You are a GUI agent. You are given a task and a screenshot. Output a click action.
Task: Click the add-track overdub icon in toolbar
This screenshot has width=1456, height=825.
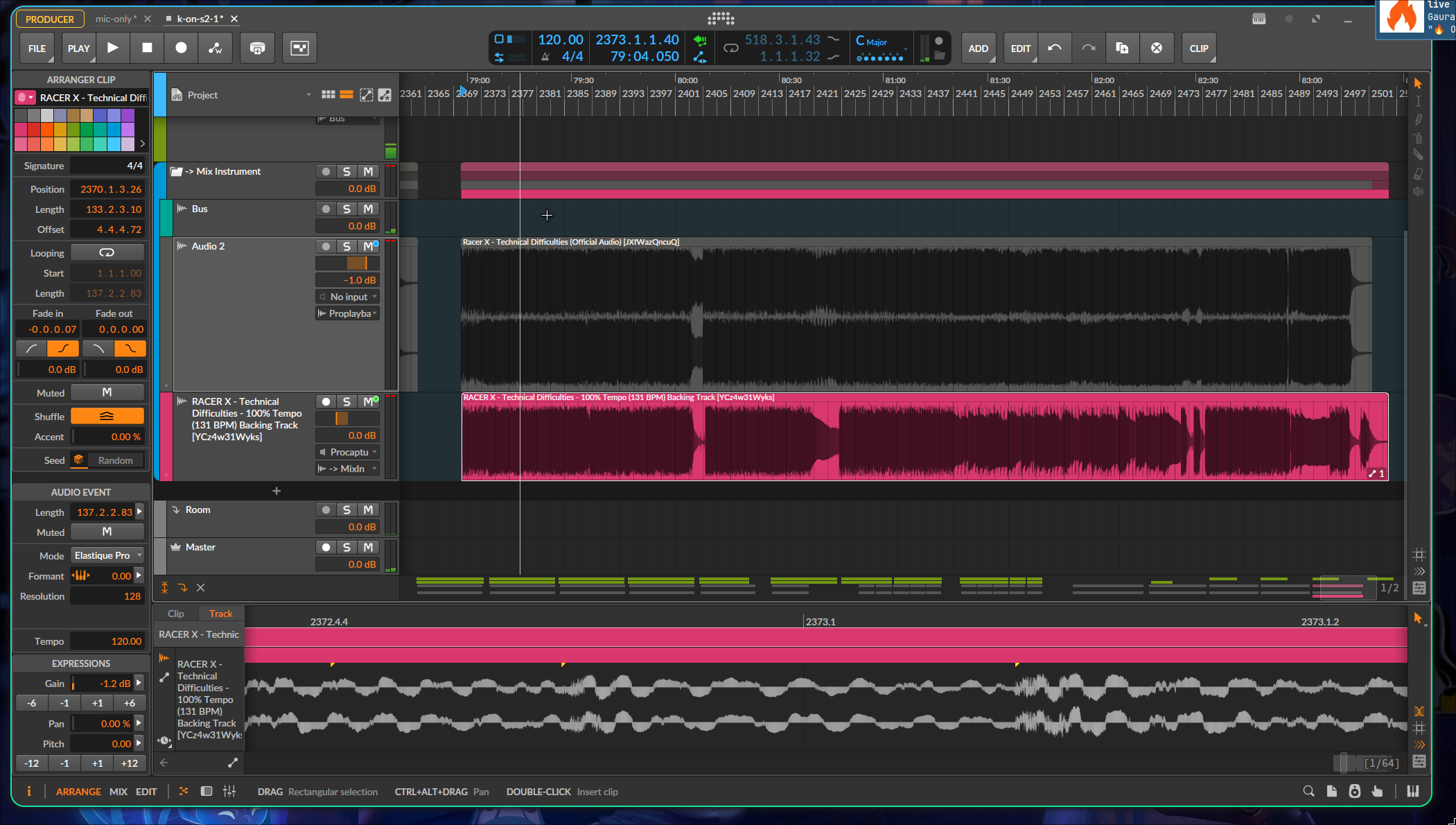click(257, 48)
